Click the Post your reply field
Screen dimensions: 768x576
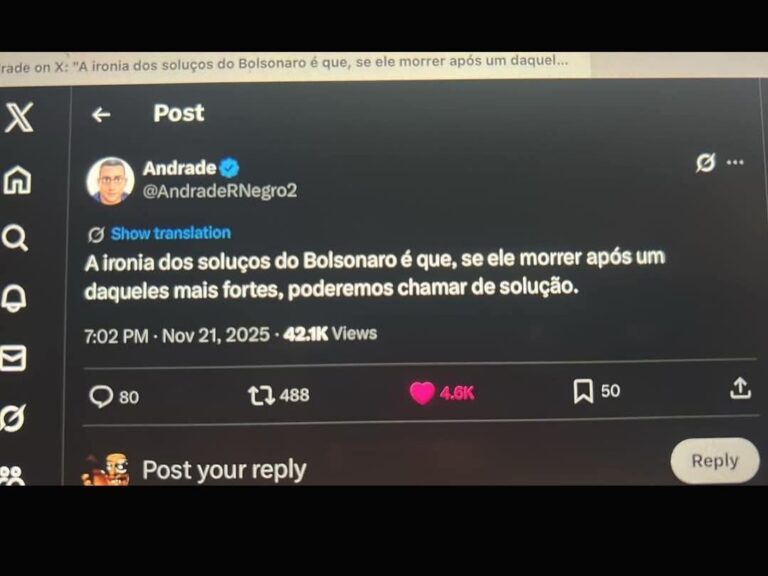click(224, 470)
